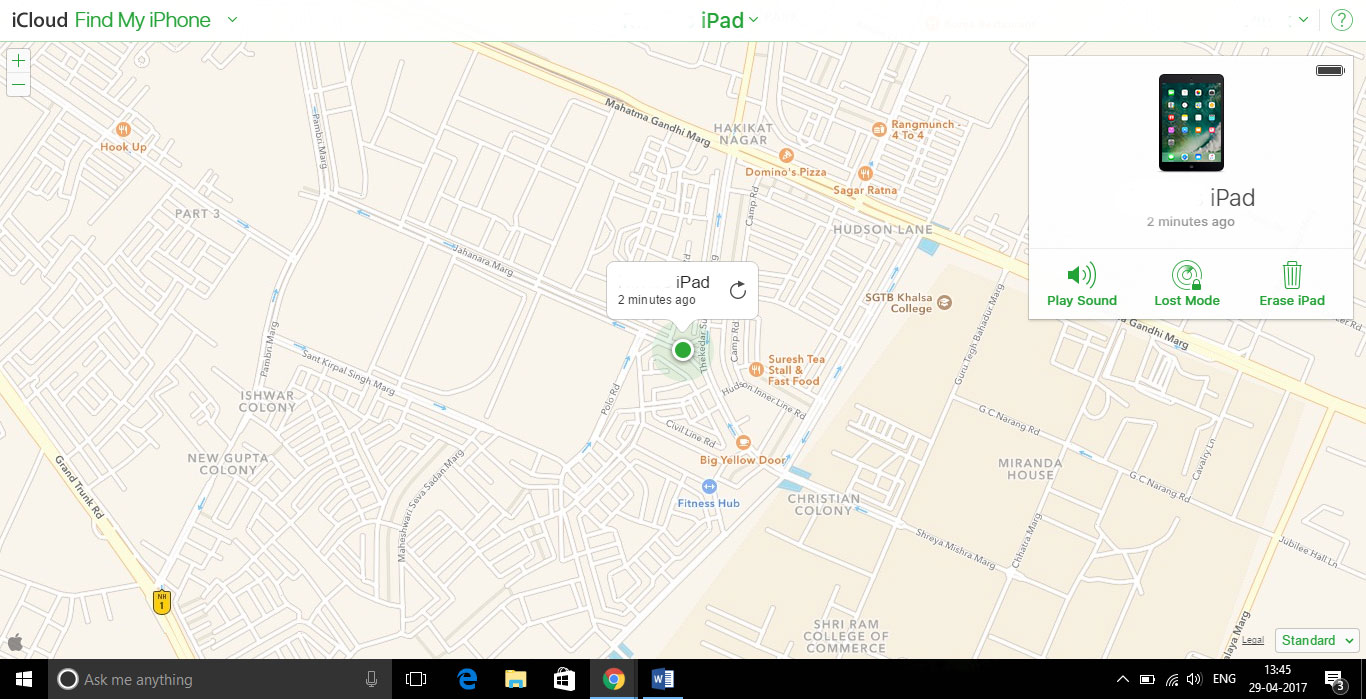Play a sound on the iPad
Image resolution: width=1366 pixels, height=699 pixels.
click(1082, 284)
